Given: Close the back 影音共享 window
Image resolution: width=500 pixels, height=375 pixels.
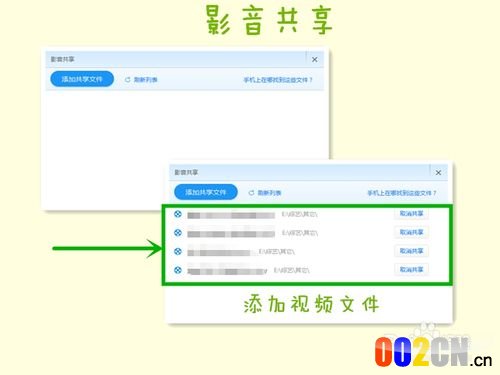Looking at the screenshot, I should (x=314, y=59).
